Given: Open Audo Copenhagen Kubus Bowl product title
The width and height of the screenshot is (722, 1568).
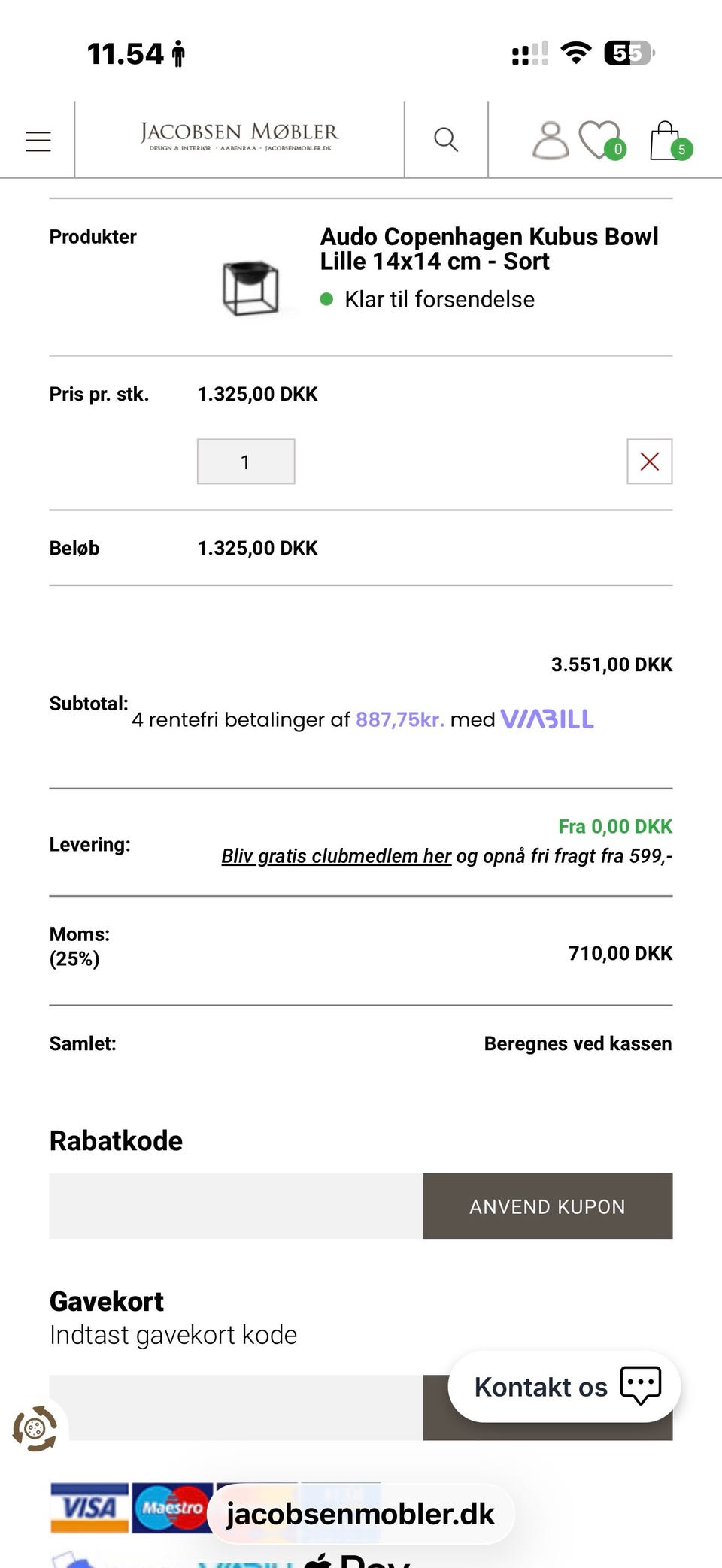Looking at the screenshot, I should pyautogui.click(x=489, y=249).
